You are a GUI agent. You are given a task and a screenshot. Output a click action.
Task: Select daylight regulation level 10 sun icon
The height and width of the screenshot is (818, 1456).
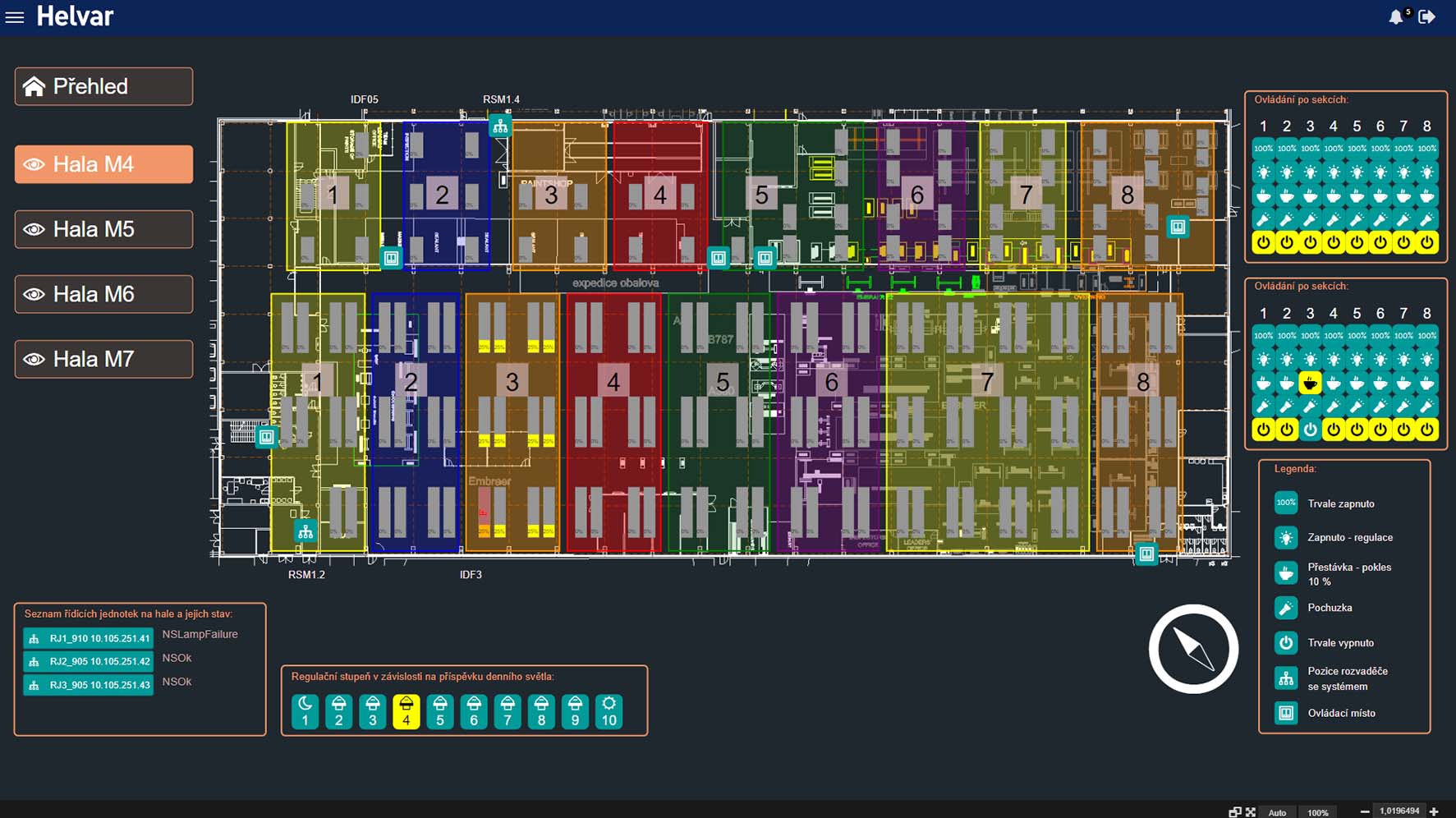coord(609,711)
